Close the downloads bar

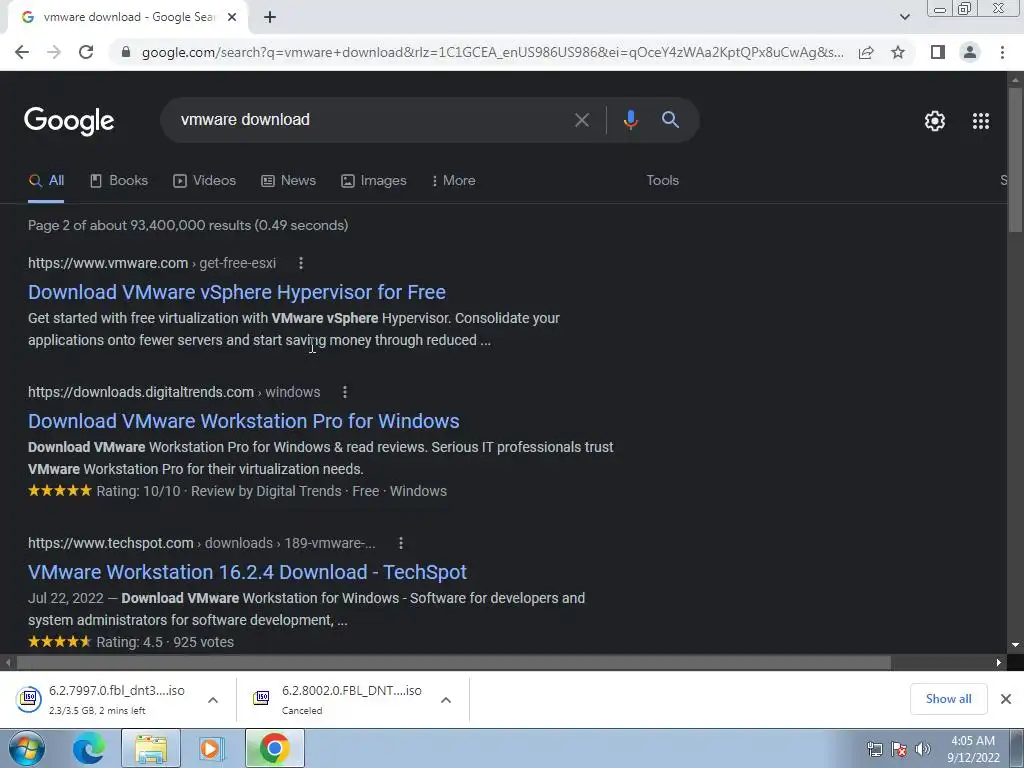coord(1006,699)
